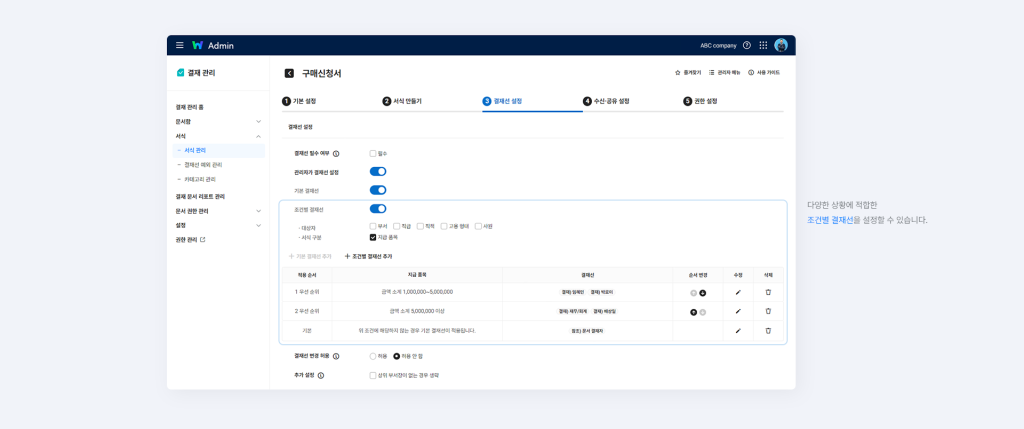
Task: Expand the 설정 sidebar section
Action: coord(259,225)
